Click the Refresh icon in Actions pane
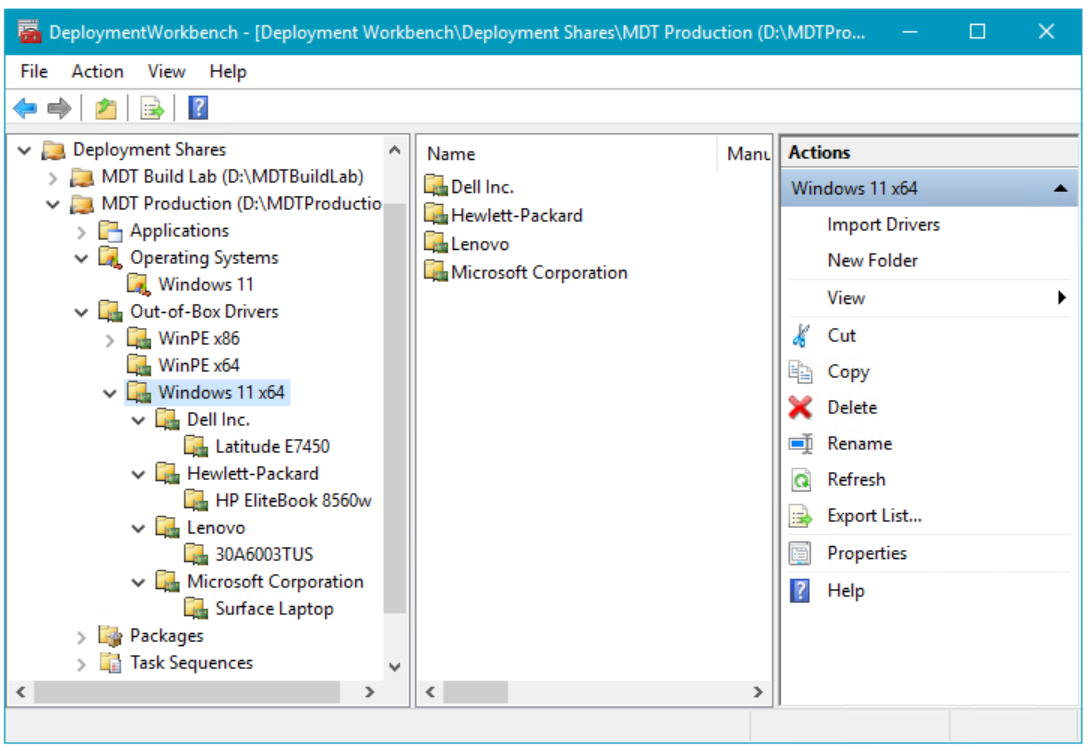The width and height of the screenshot is (1090, 751). tap(800, 480)
